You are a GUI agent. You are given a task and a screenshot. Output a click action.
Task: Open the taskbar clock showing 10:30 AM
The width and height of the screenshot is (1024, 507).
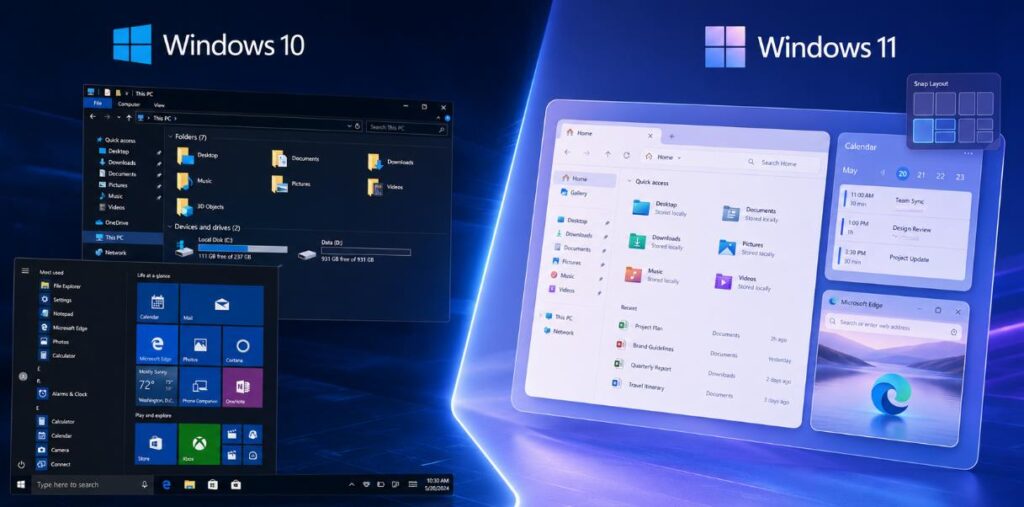437,485
